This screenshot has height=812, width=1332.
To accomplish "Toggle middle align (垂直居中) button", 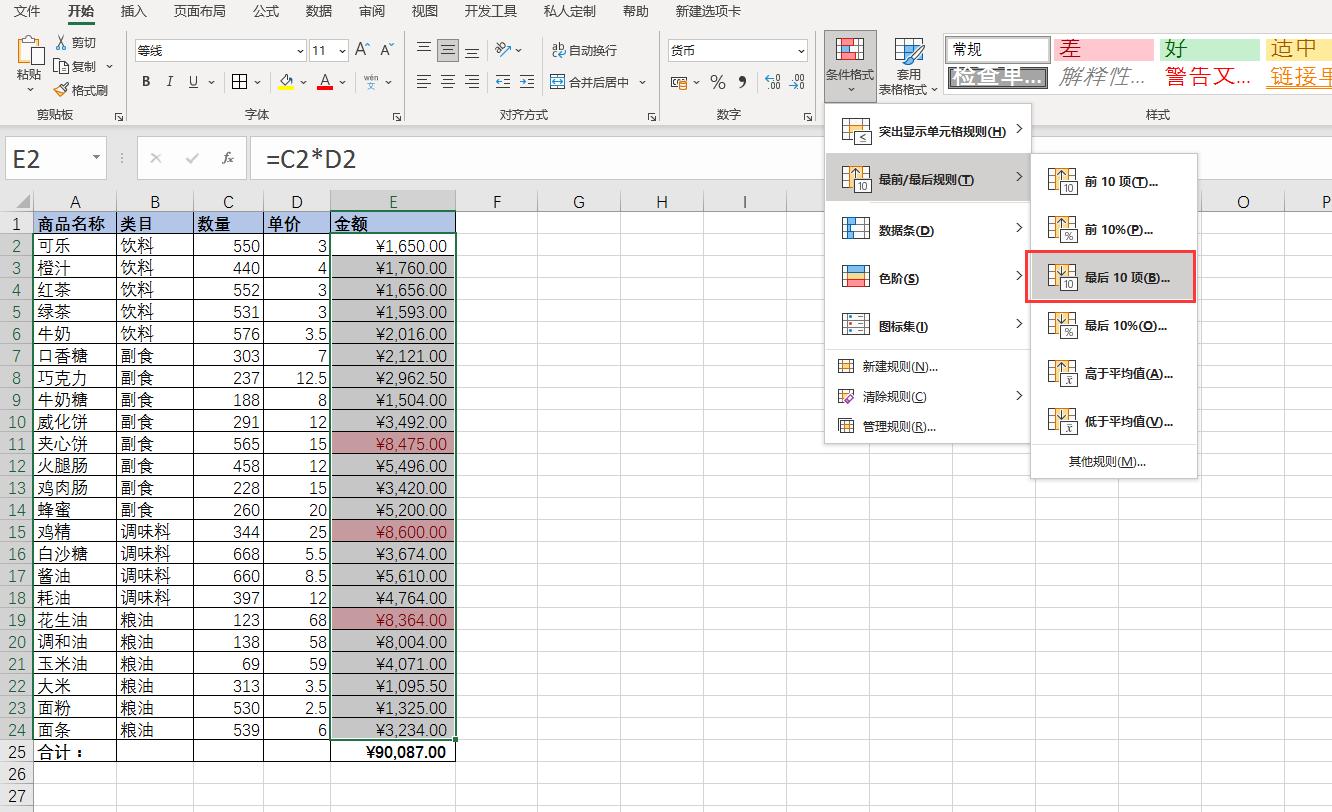I will pos(448,50).
